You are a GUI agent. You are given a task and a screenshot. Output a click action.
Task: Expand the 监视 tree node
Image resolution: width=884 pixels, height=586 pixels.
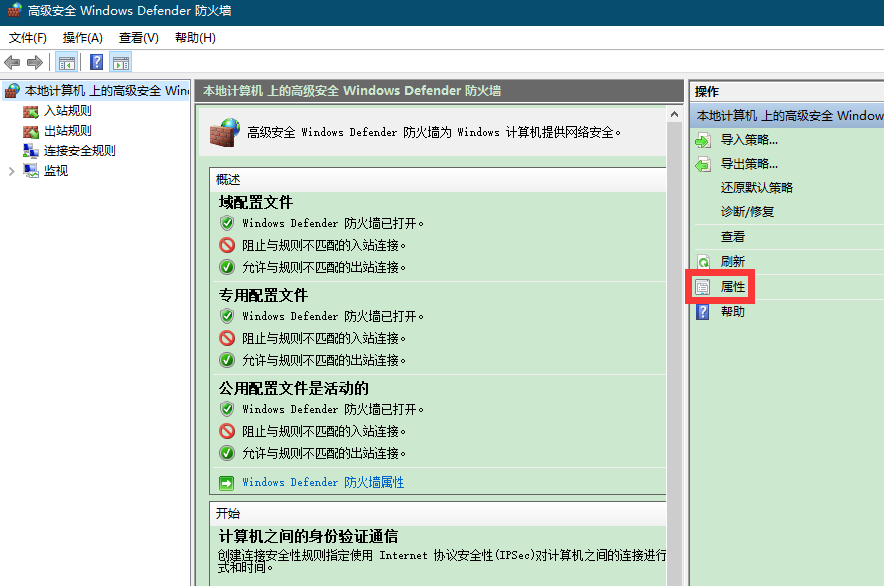pyautogui.click(x=11, y=171)
